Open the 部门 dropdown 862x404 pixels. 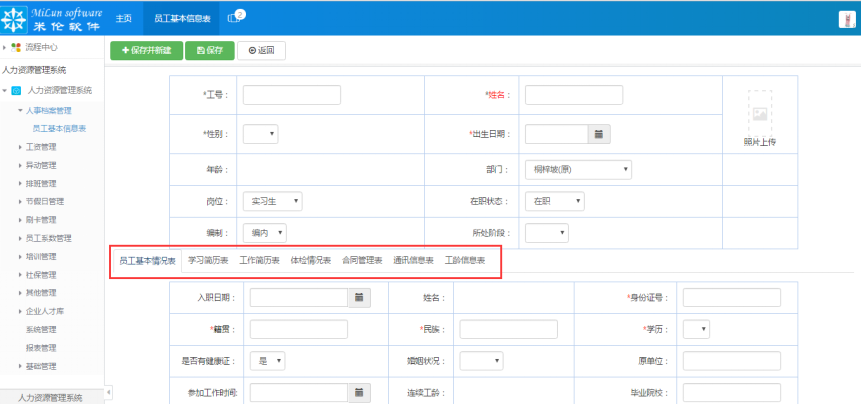click(x=578, y=169)
